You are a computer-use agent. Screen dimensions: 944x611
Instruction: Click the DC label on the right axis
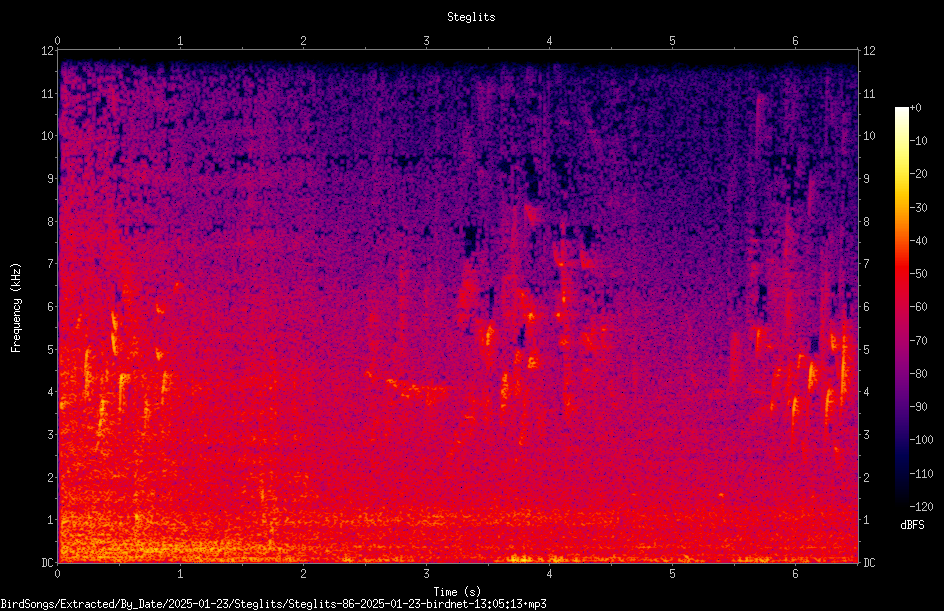pos(869,563)
